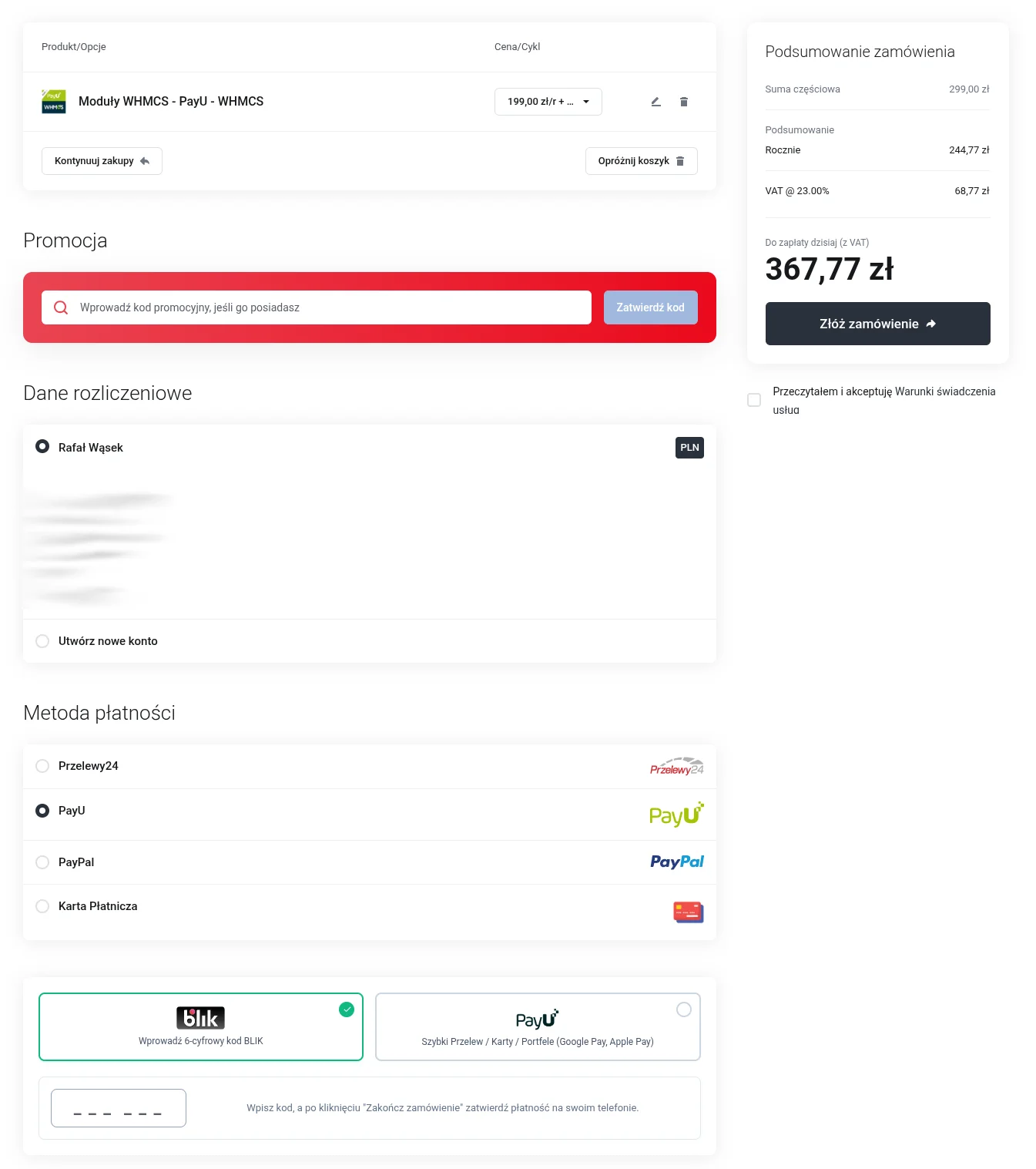
Task: Click the green PayU logo in payment list
Action: [x=676, y=815]
